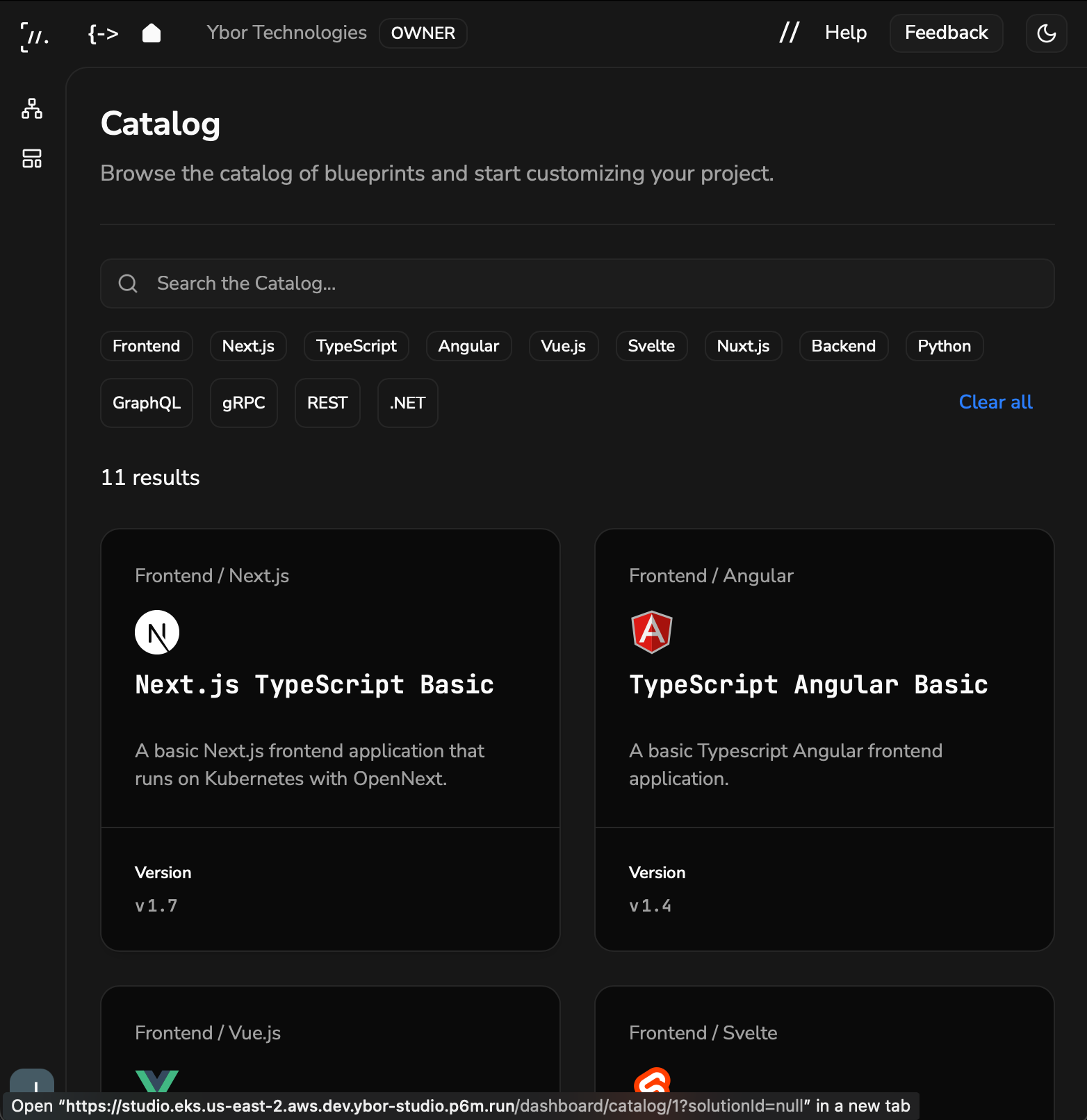Image resolution: width=1087 pixels, height=1120 pixels.
Task: Toggle dark mode with the moon icon
Action: (x=1047, y=33)
